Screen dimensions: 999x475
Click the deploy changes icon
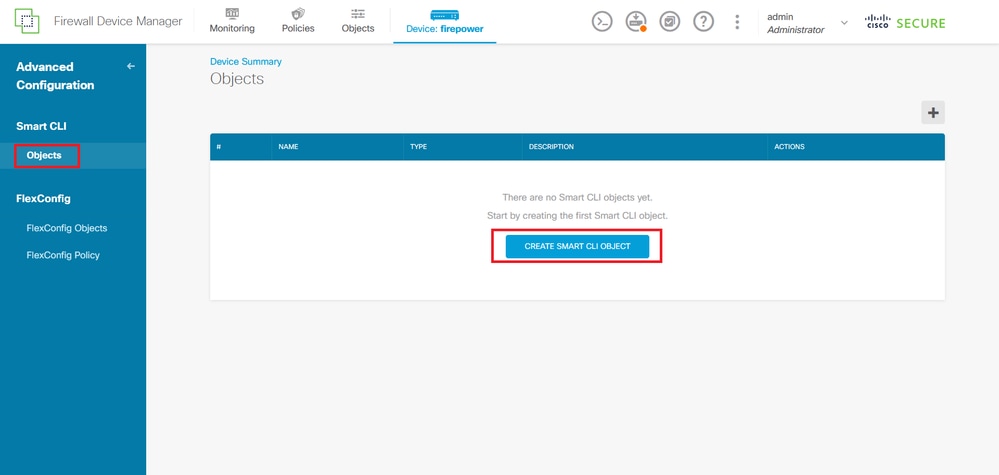click(x=636, y=22)
